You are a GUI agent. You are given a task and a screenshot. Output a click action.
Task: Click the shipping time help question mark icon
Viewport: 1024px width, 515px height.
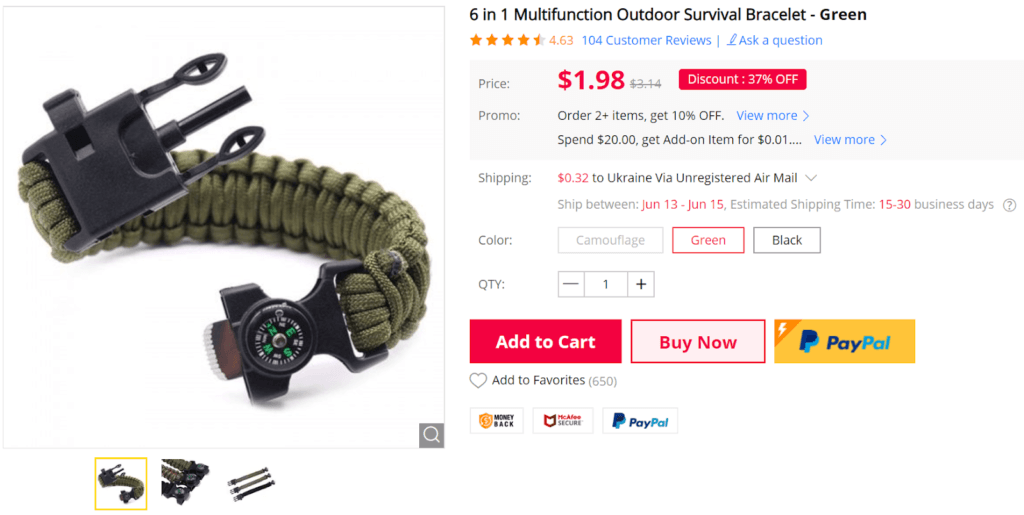click(1010, 205)
